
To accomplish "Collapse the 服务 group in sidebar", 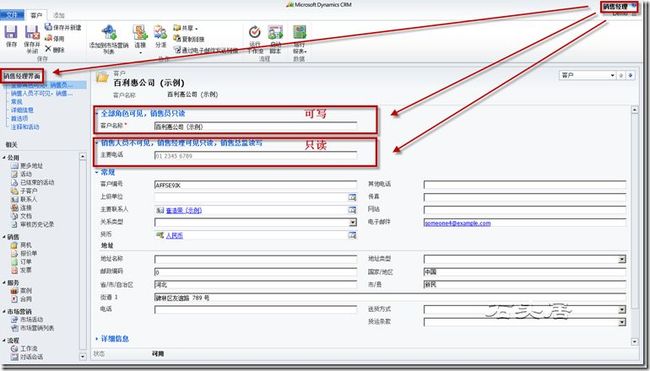I will pyautogui.click(x=4, y=283).
